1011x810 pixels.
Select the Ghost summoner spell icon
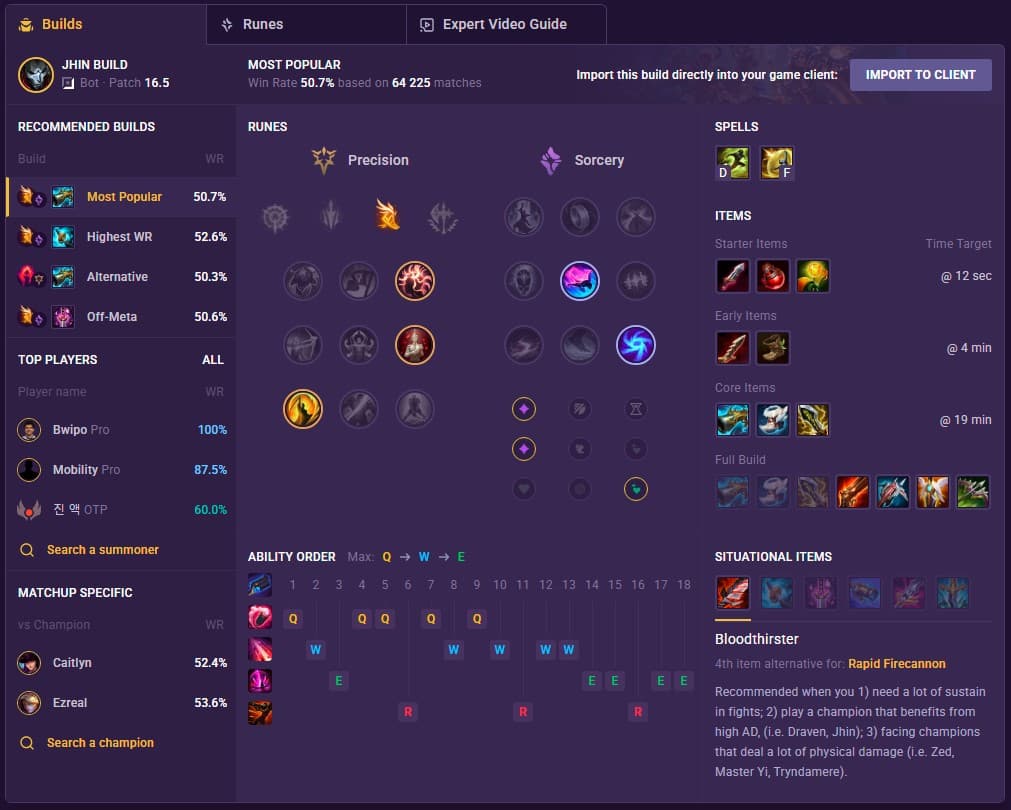pos(732,163)
